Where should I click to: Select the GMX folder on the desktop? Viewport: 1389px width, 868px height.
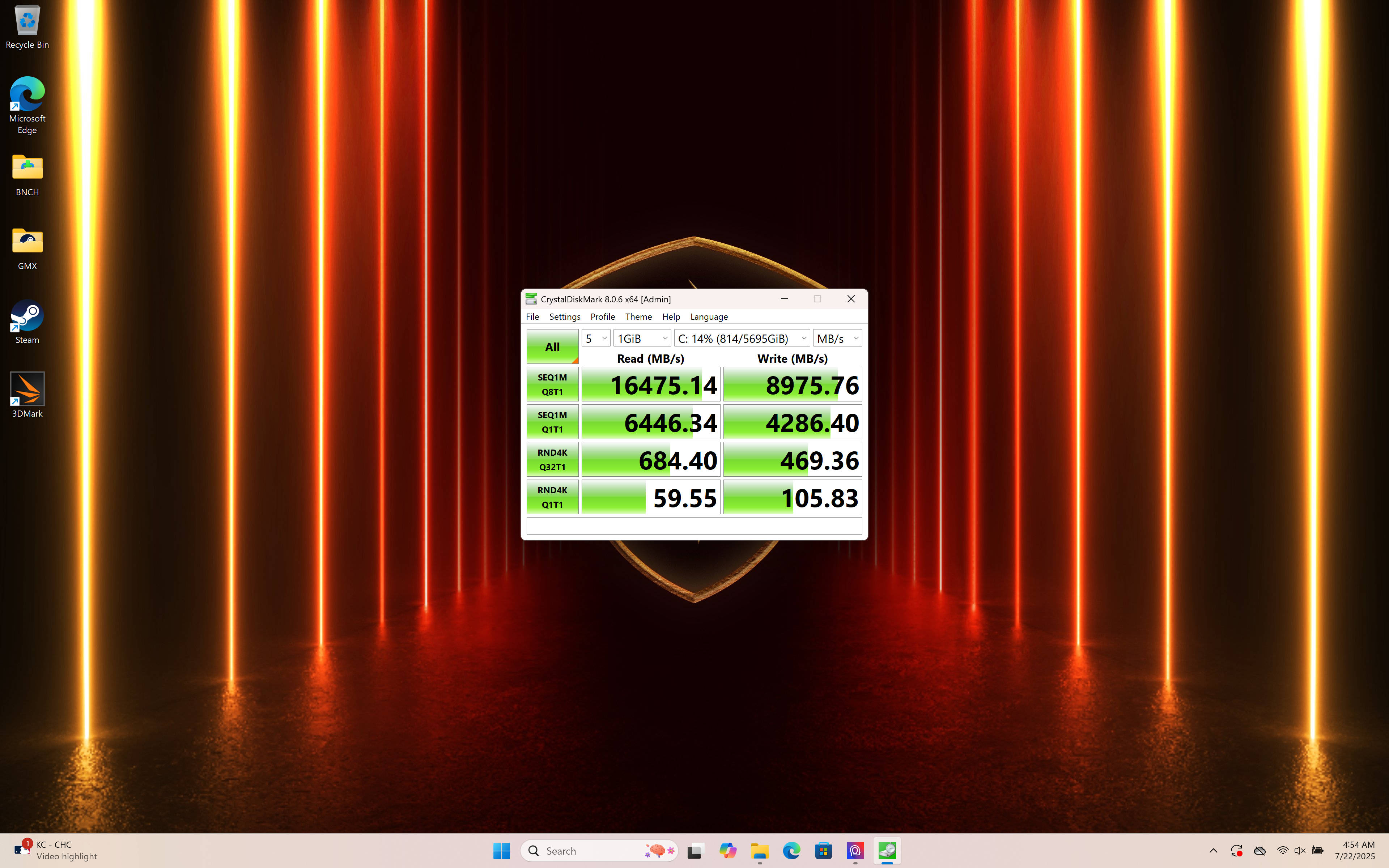[x=27, y=248]
